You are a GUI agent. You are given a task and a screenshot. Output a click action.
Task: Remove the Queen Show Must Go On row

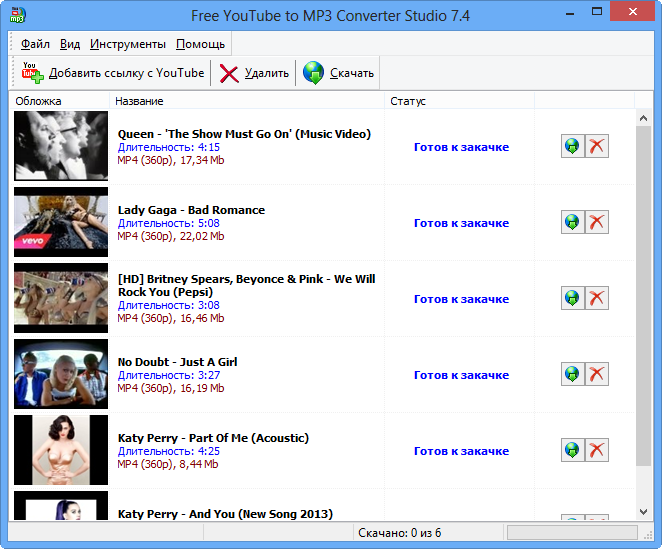[597, 146]
